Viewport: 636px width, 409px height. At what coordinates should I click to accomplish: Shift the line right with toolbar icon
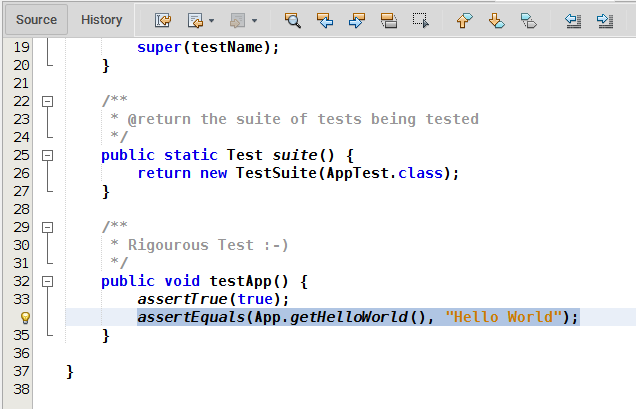604,19
